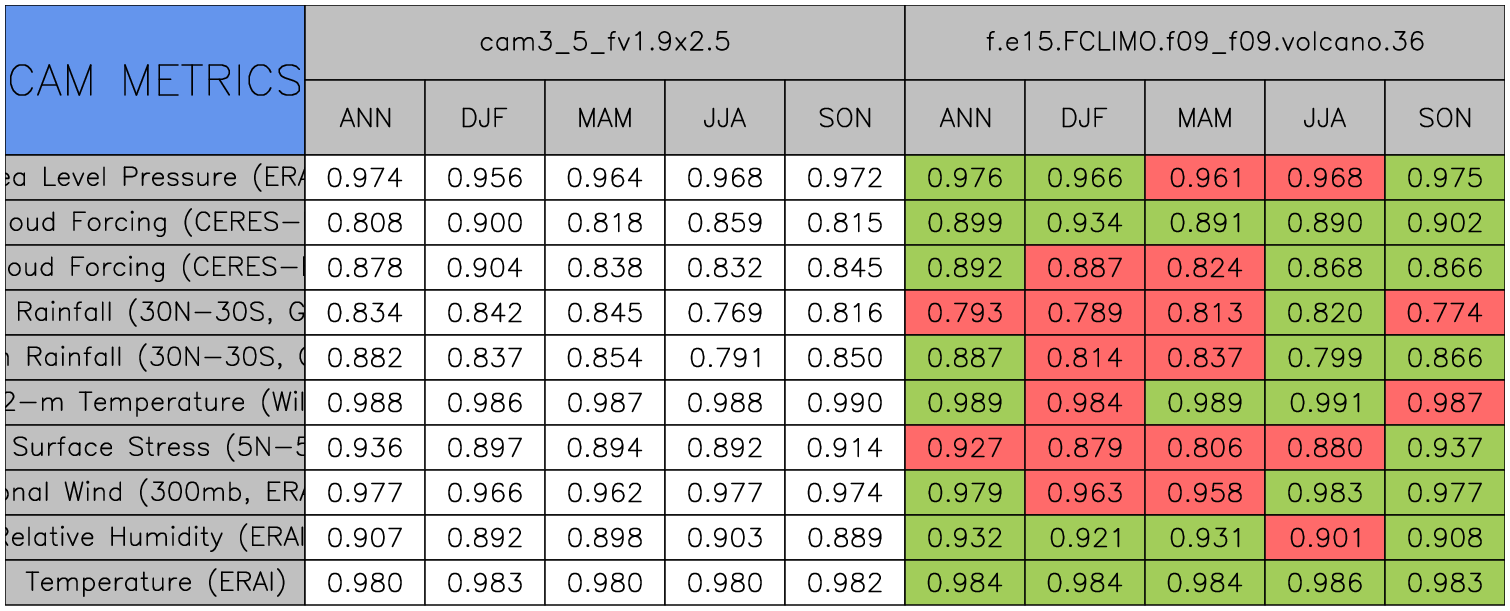Image resolution: width=1510 pixels, height=611 pixels.
Task: Click the ANN header under cam3_5_fv1.9x2.5
Action: [x=365, y=118]
